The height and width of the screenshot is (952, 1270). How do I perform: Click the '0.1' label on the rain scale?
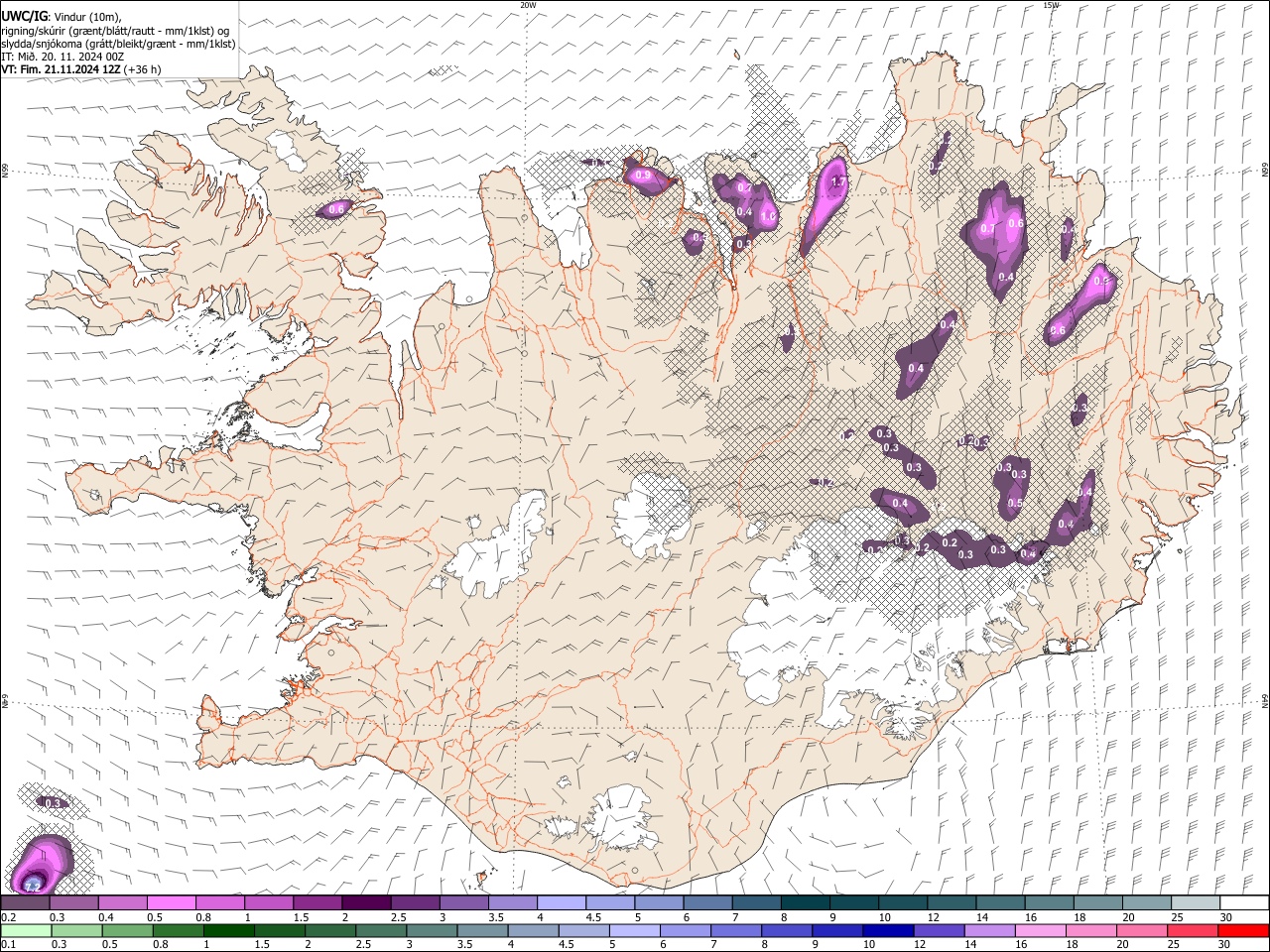tap(8, 944)
